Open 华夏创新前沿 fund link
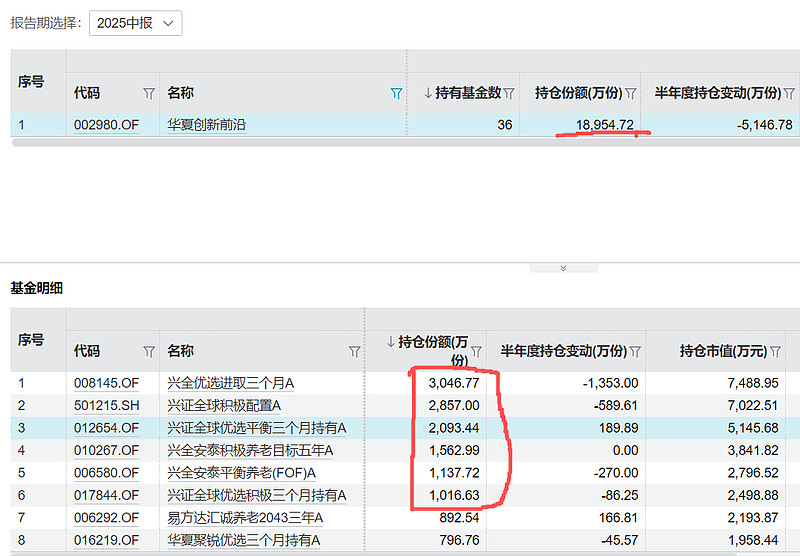 206,125
